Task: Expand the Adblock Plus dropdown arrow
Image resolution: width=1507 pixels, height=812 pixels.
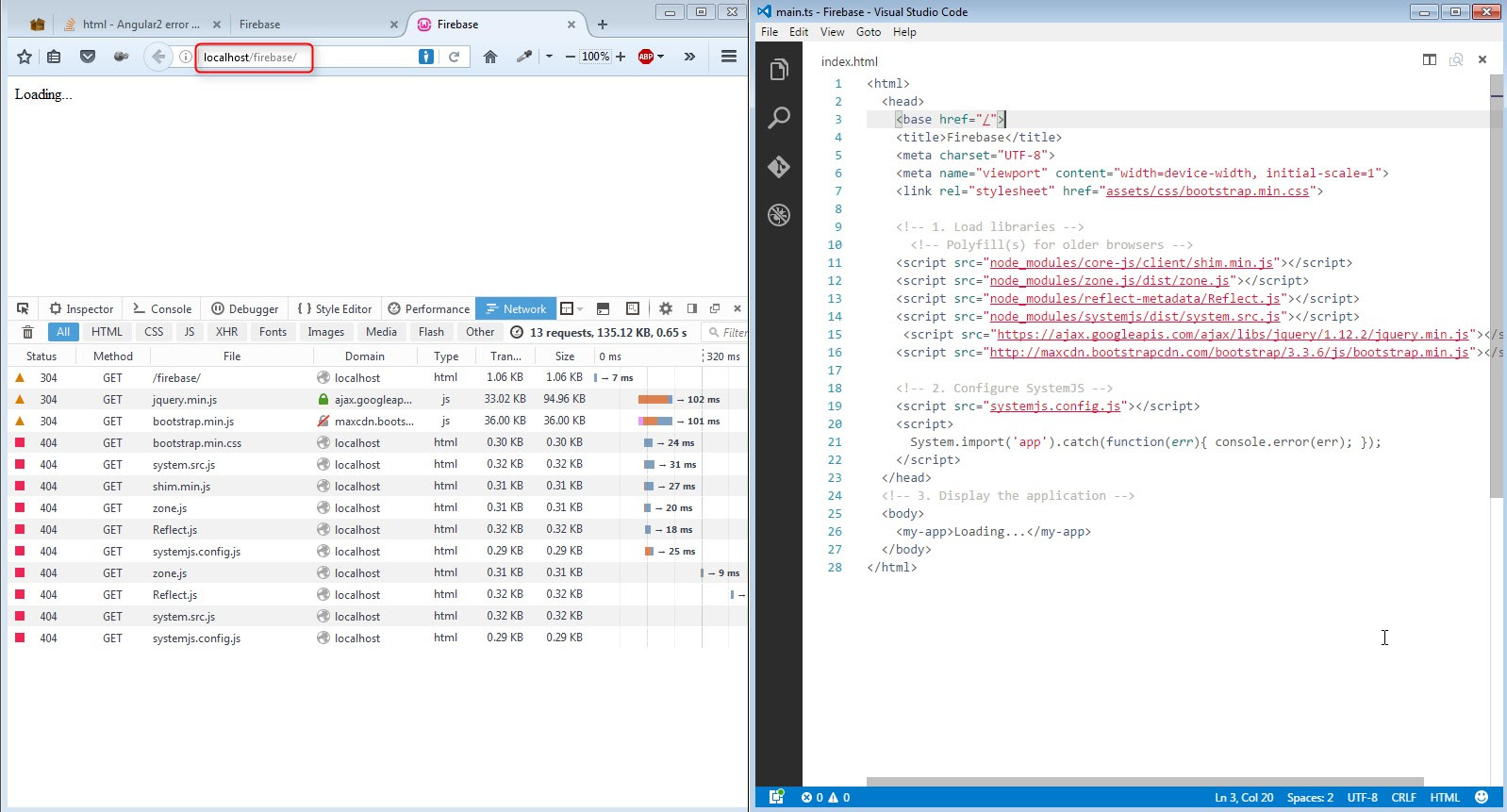Action: (x=661, y=57)
